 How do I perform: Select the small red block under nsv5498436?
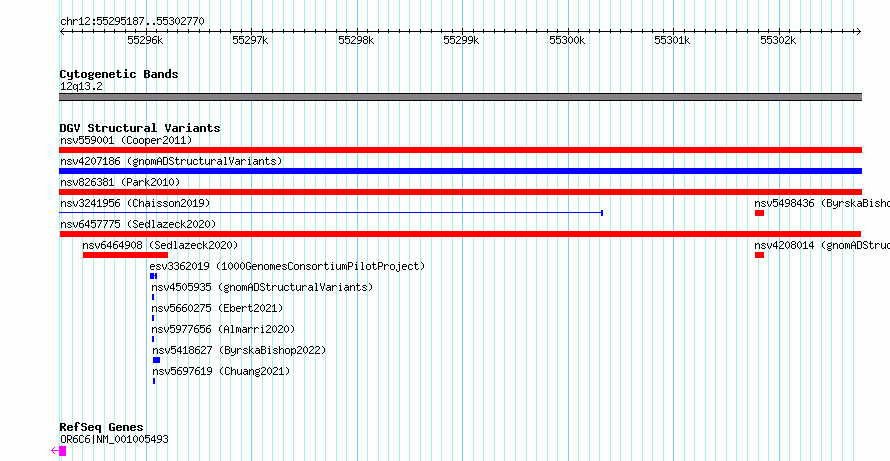click(759, 213)
